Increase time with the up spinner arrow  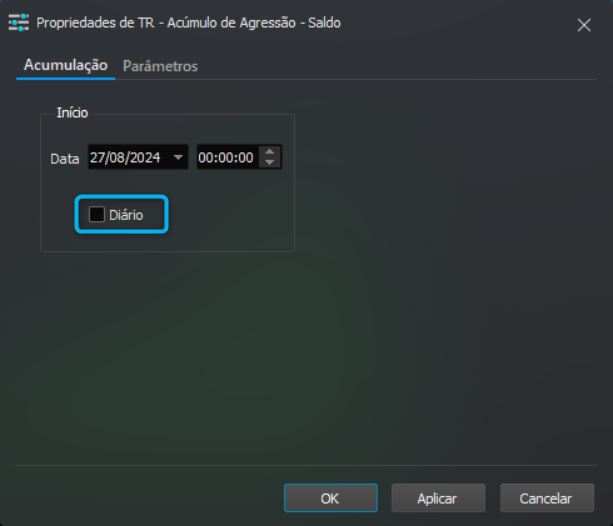click(x=269, y=152)
